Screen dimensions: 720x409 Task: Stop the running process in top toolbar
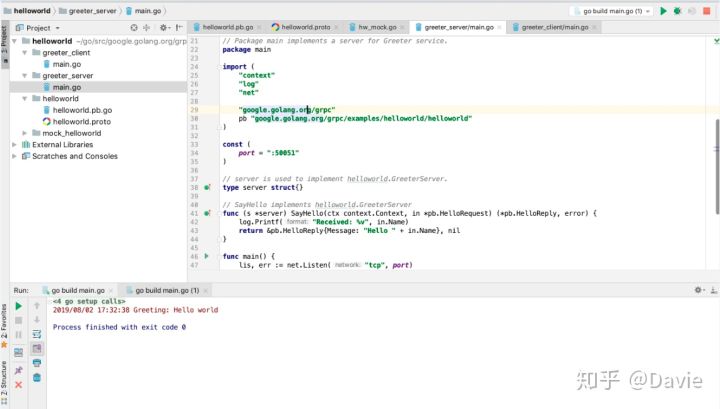point(707,11)
